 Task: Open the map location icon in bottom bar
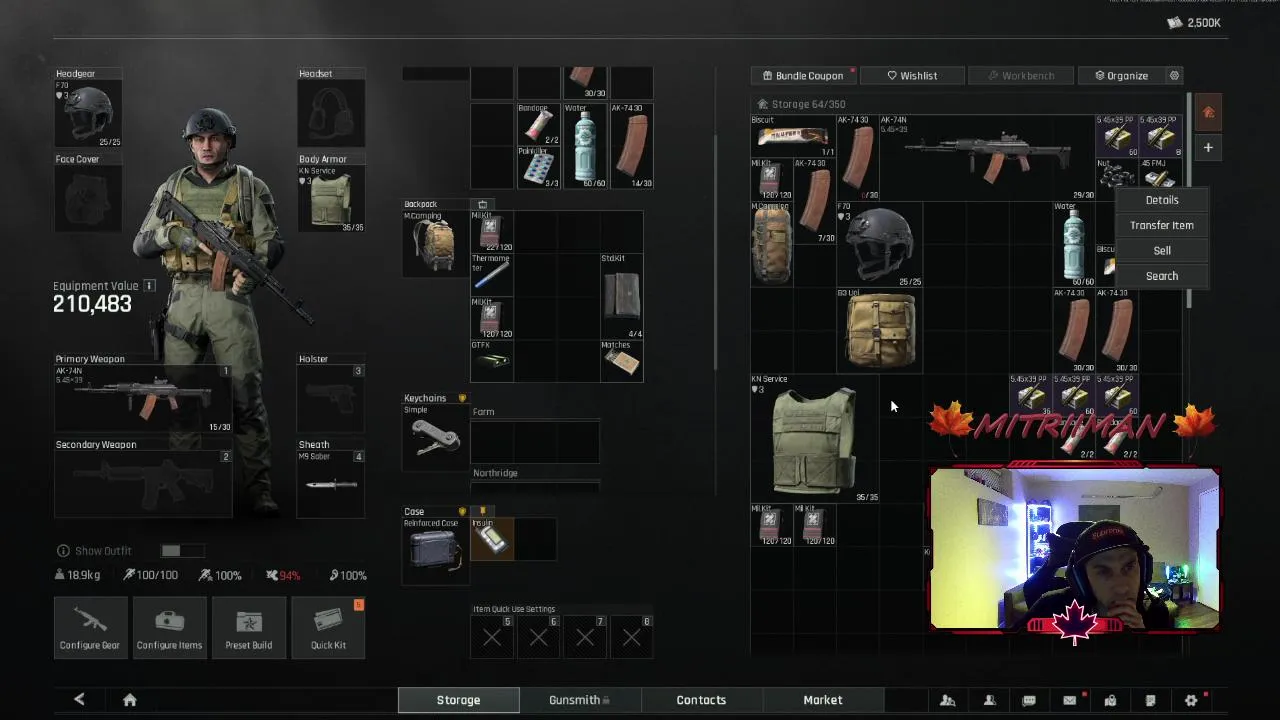[x=1110, y=700]
